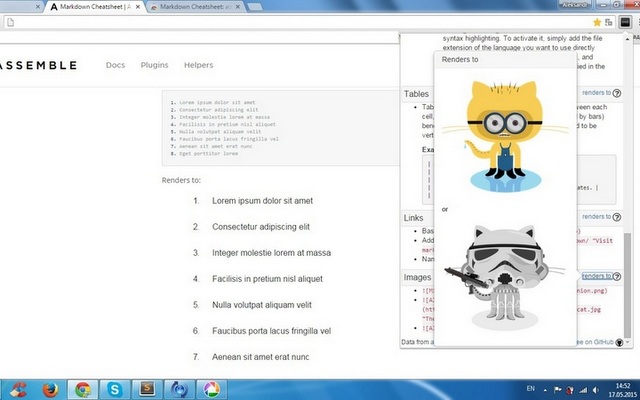
Task: Click the network signal tray icon
Action: 584,390
